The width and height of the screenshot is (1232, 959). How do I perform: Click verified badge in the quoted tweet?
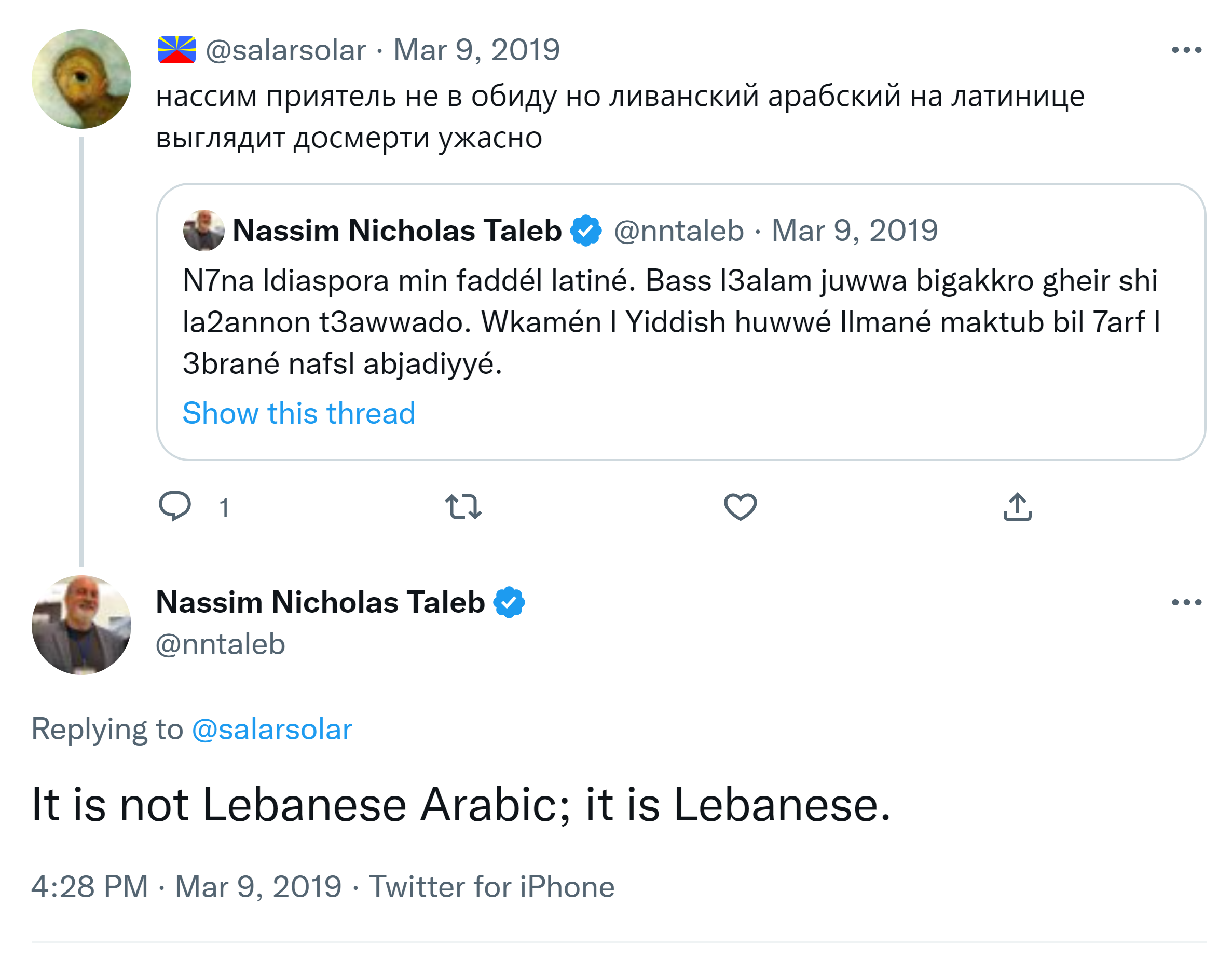(586, 231)
